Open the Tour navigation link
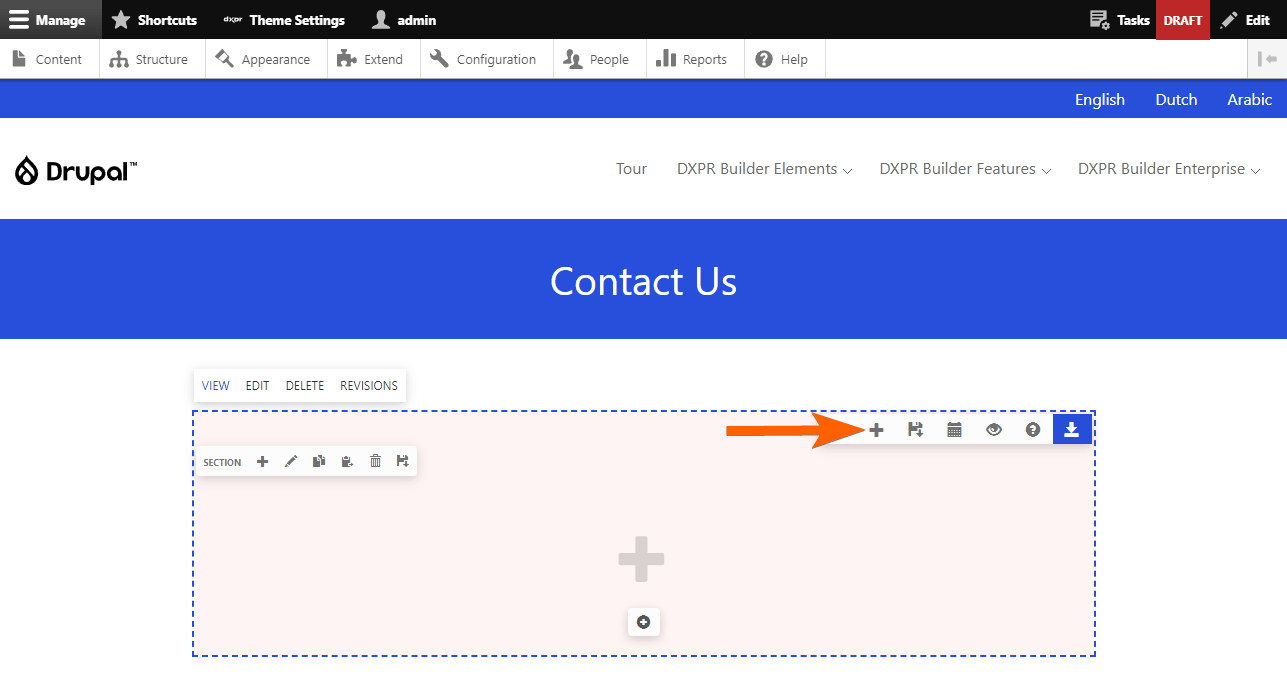Screen dimensions: 1287x681 (631, 169)
